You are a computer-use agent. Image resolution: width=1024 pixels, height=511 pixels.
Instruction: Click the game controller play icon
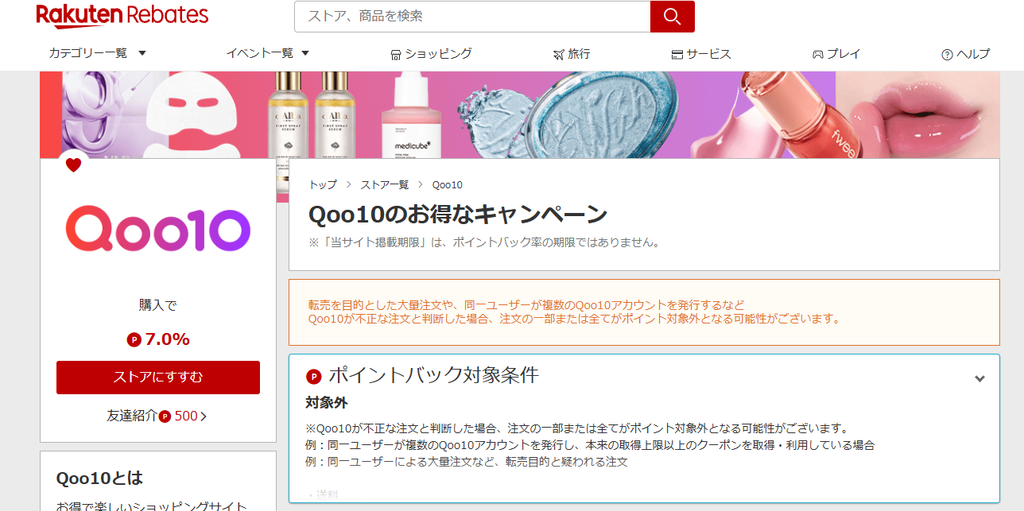pos(818,55)
